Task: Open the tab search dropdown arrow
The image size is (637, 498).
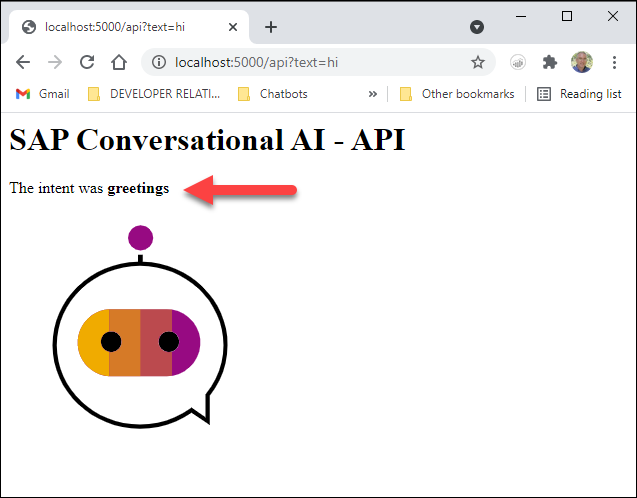Action: [477, 27]
